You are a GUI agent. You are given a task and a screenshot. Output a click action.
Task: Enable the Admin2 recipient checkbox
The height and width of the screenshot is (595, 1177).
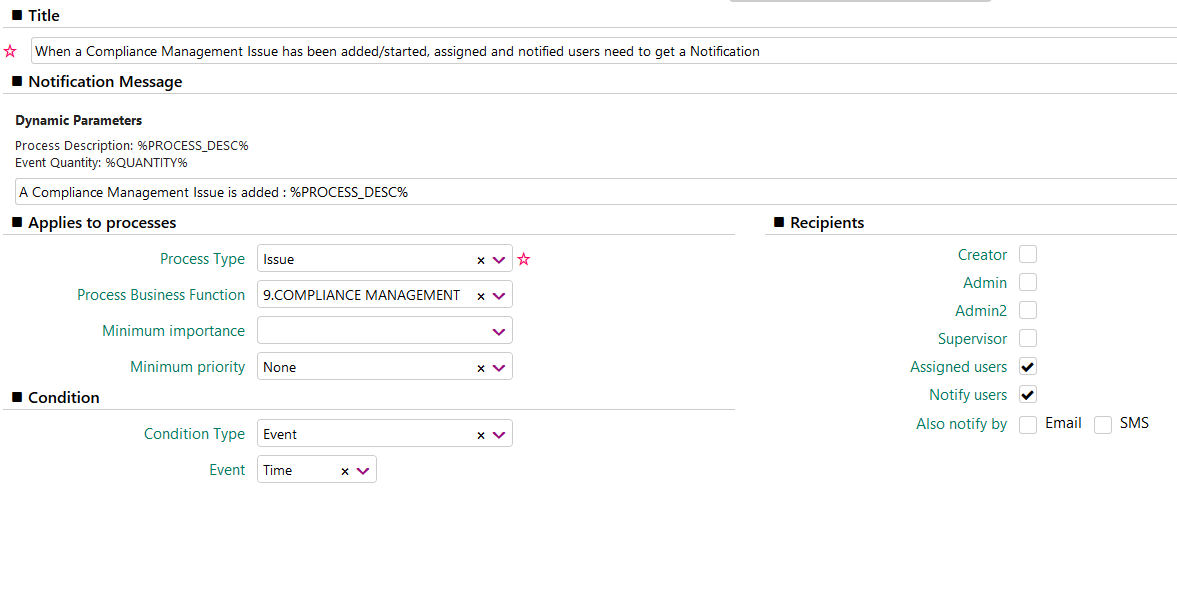[x=1028, y=310]
